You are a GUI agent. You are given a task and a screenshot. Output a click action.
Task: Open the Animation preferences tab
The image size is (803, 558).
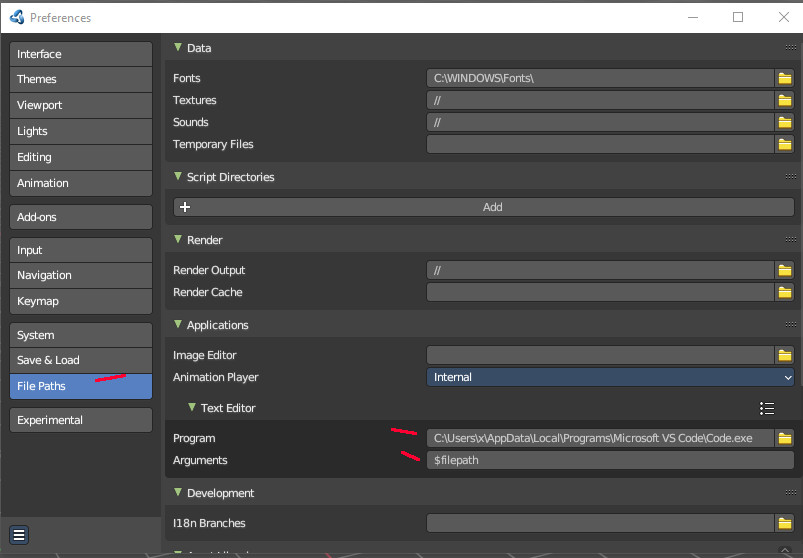point(81,183)
